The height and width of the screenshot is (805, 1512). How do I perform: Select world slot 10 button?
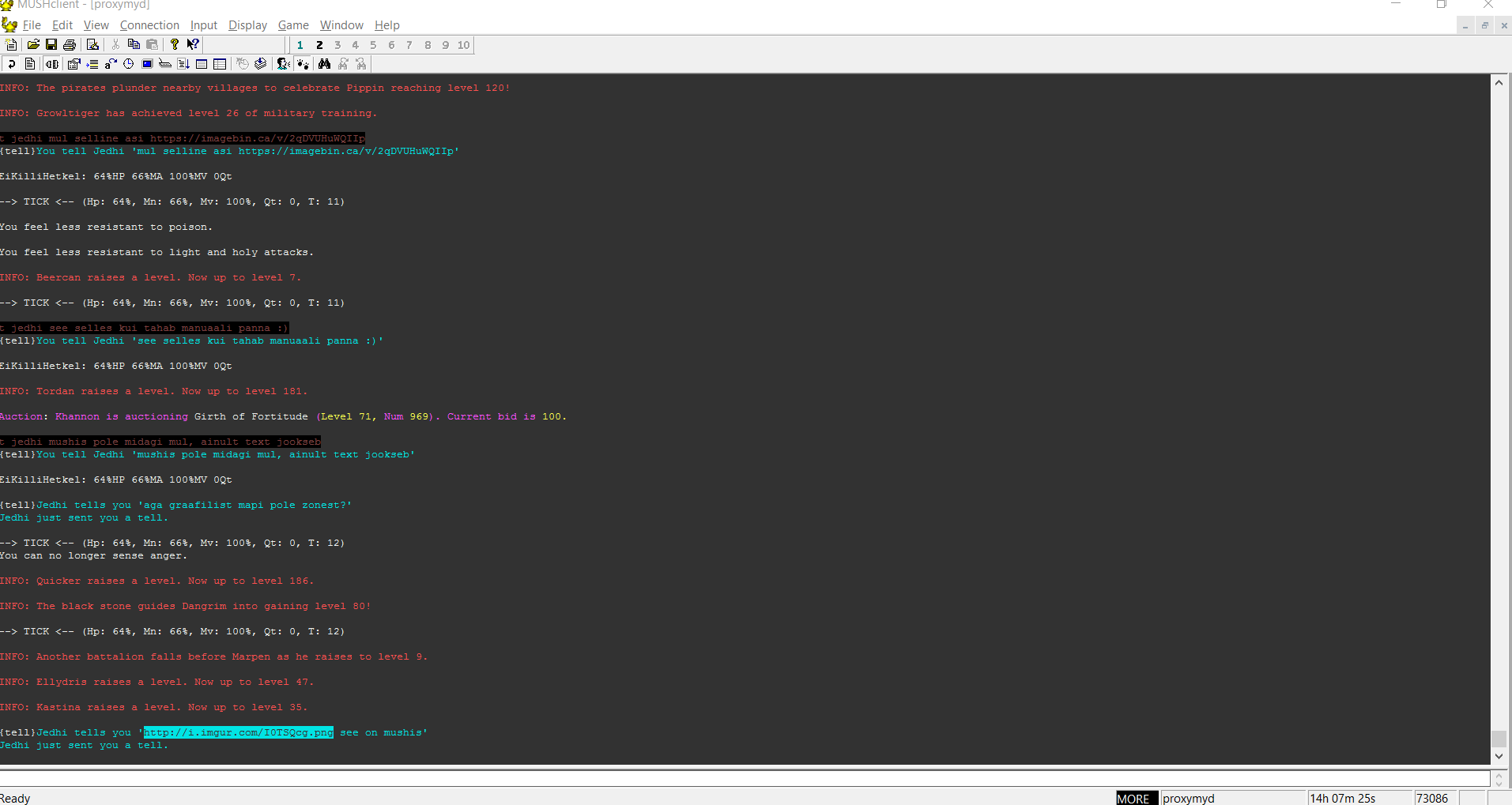point(463,45)
